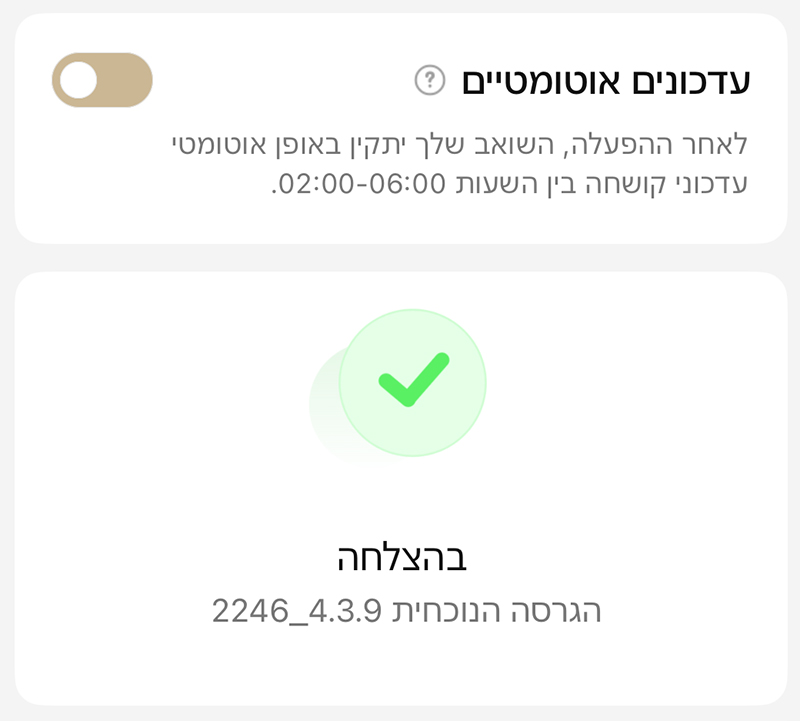The width and height of the screenshot is (800, 721).
Task: Click the version number 2246_4.3.9
Action: tap(298, 610)
